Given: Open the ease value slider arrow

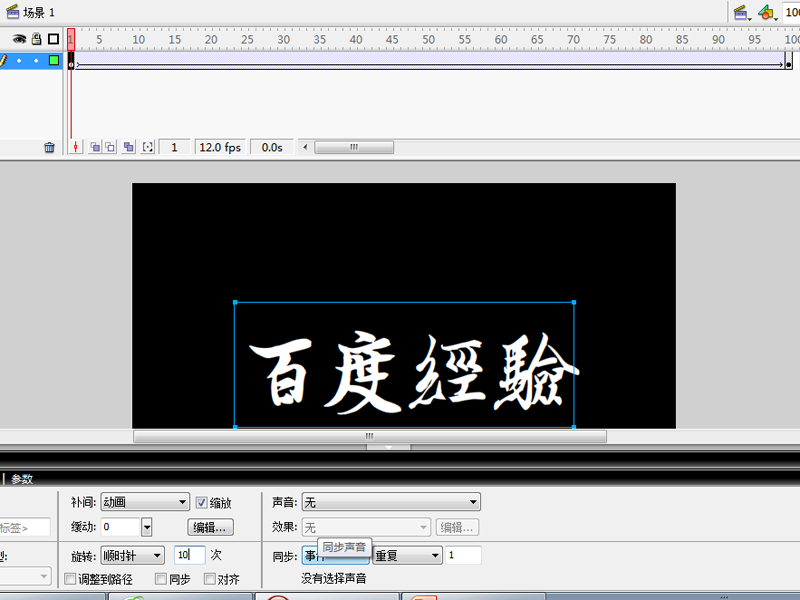Looking at the screenshot, I should tap(146, 527).
